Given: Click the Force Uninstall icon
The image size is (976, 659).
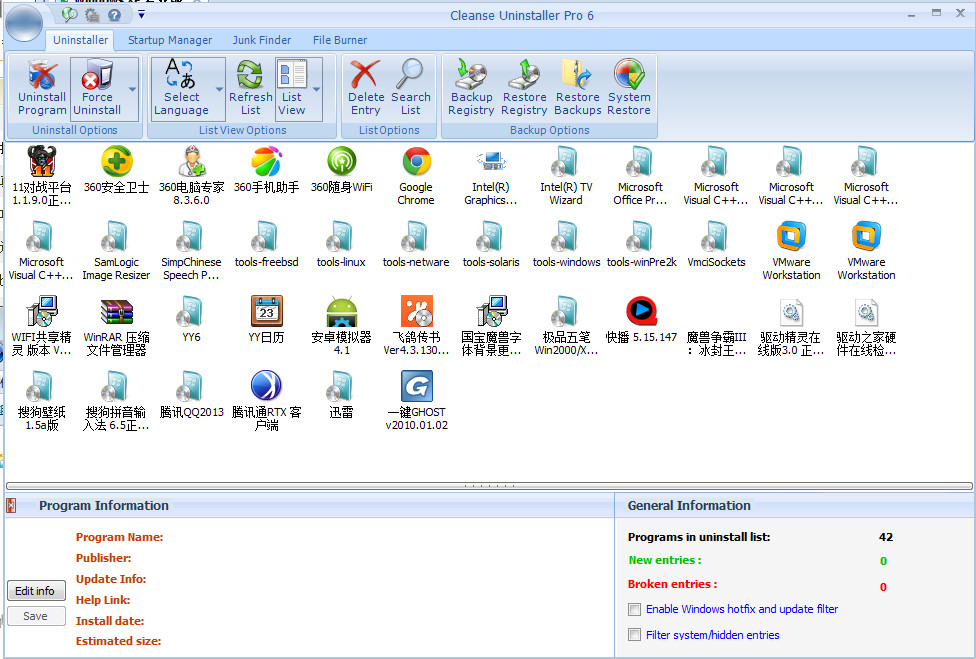Looking at the screenshot, I should click(x=97, y=75).
